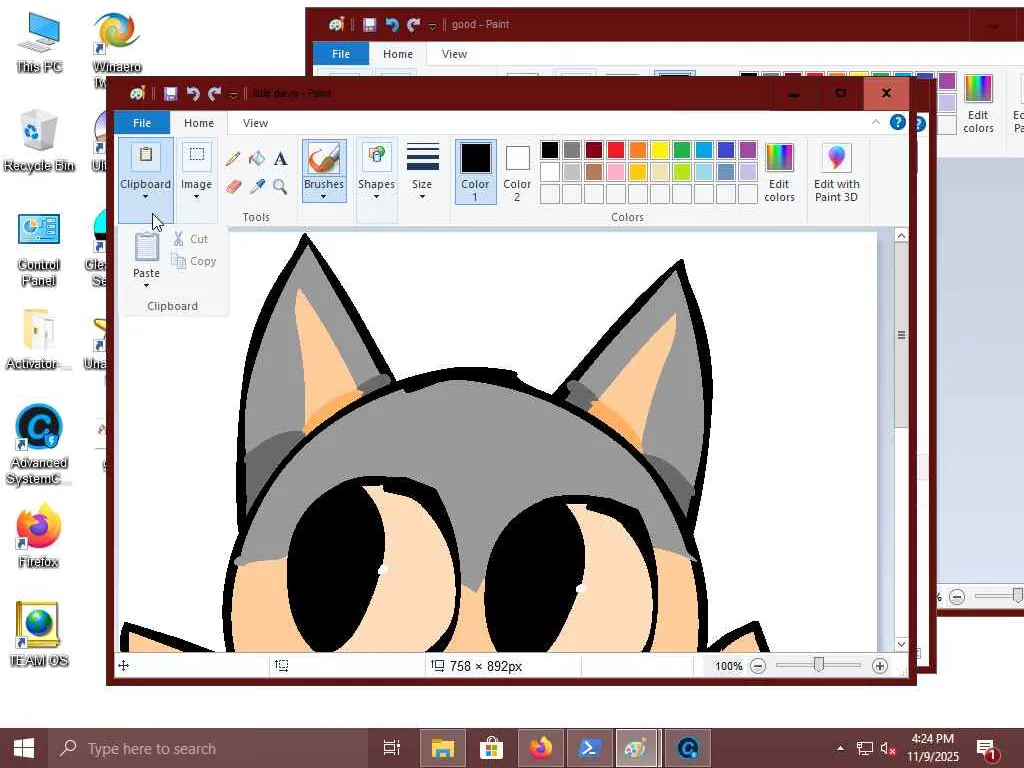This screenshot has width=1024, height=768.
Task: Click the zoom in plus button
Action: tap(880, 666)
